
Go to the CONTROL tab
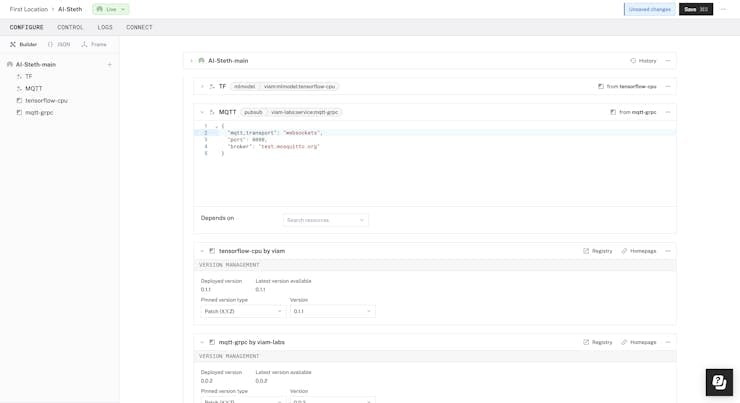click(x=70, y=27)
